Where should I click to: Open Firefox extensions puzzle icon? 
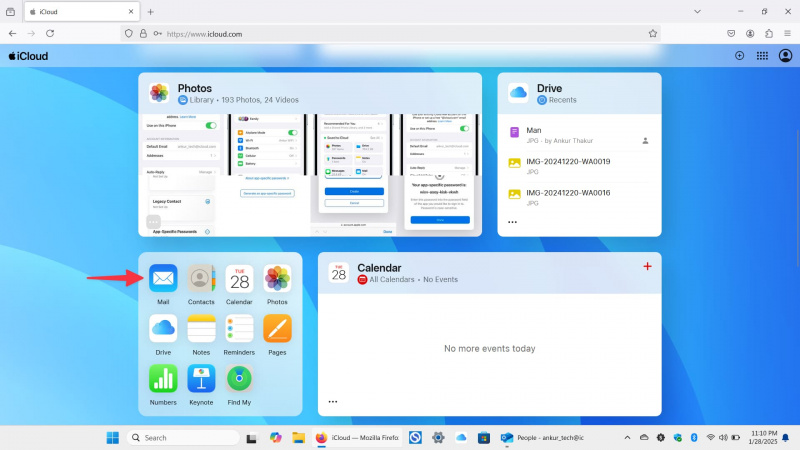click(769, 34)
